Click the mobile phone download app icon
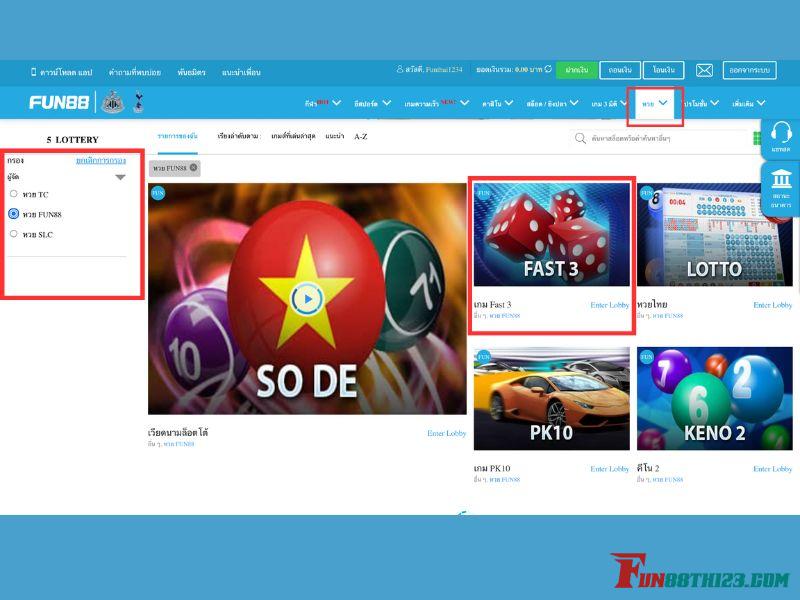 tap(34, 72)
